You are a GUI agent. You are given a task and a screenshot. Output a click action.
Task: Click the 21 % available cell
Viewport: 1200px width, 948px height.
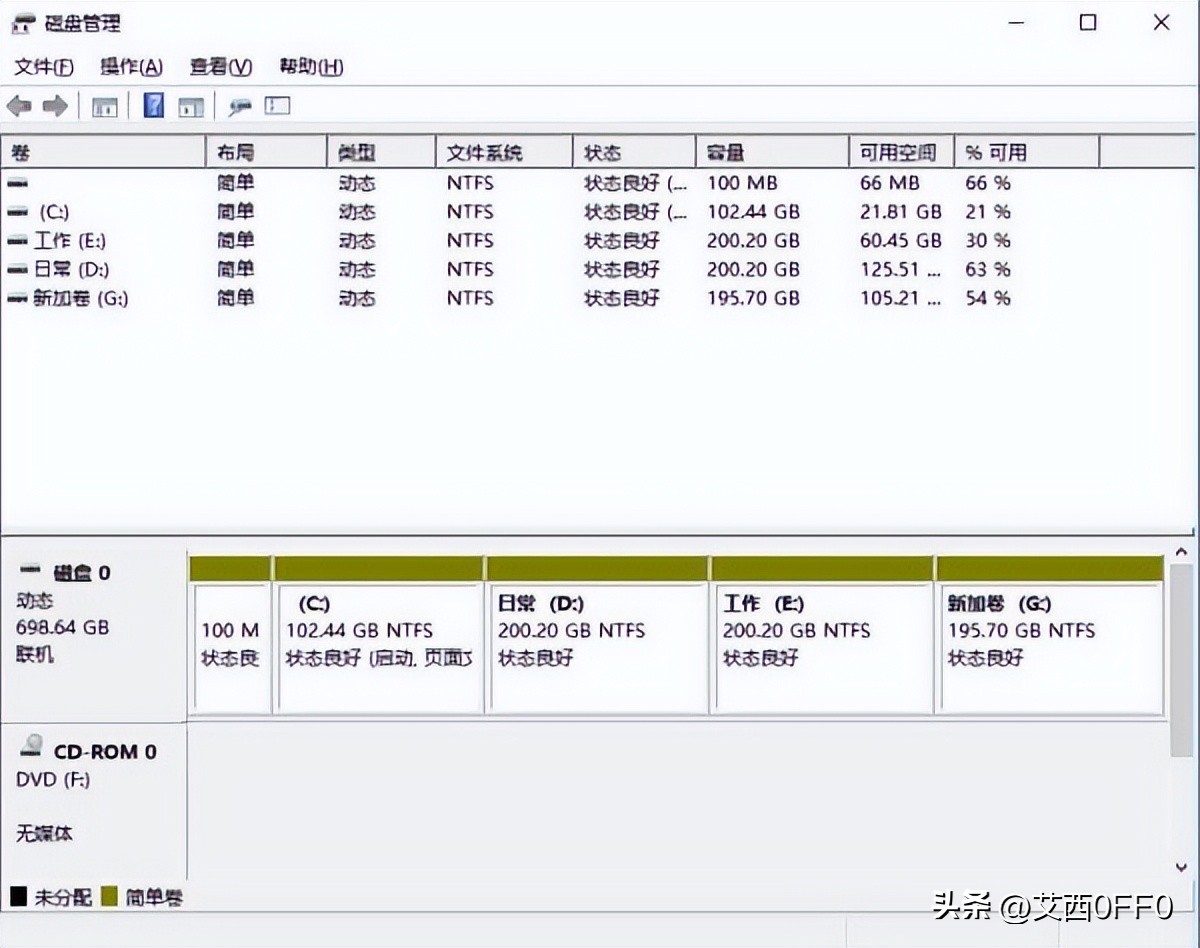click(x=988, y=212)
